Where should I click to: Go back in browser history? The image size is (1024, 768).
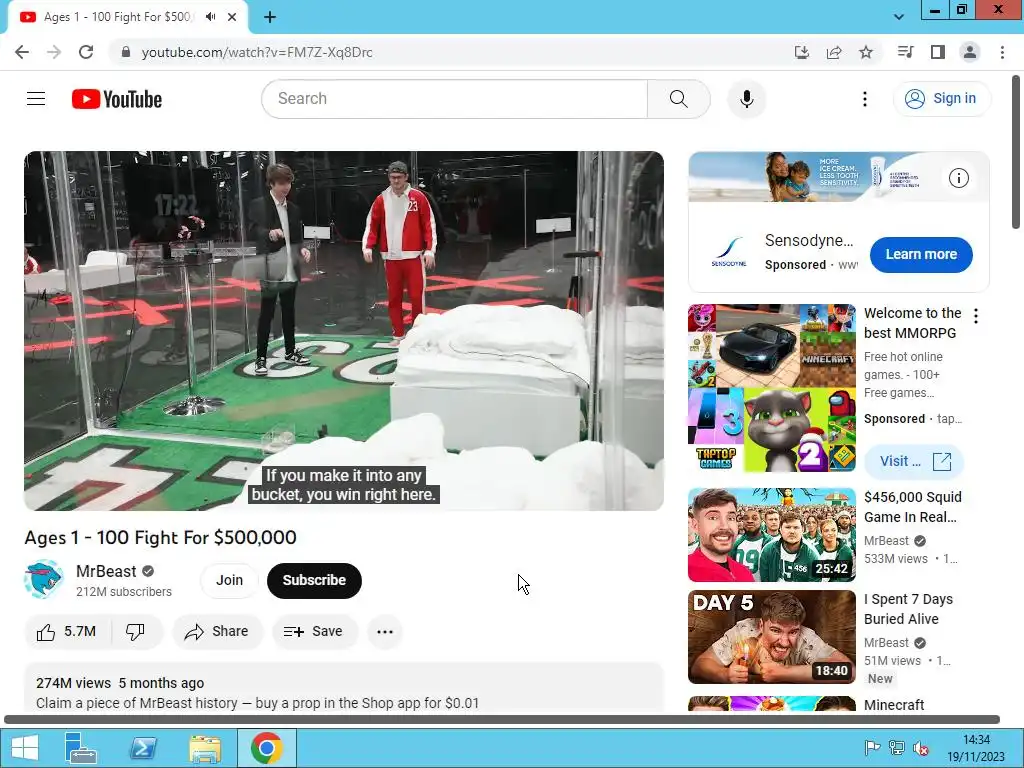(x=22, y=52)
